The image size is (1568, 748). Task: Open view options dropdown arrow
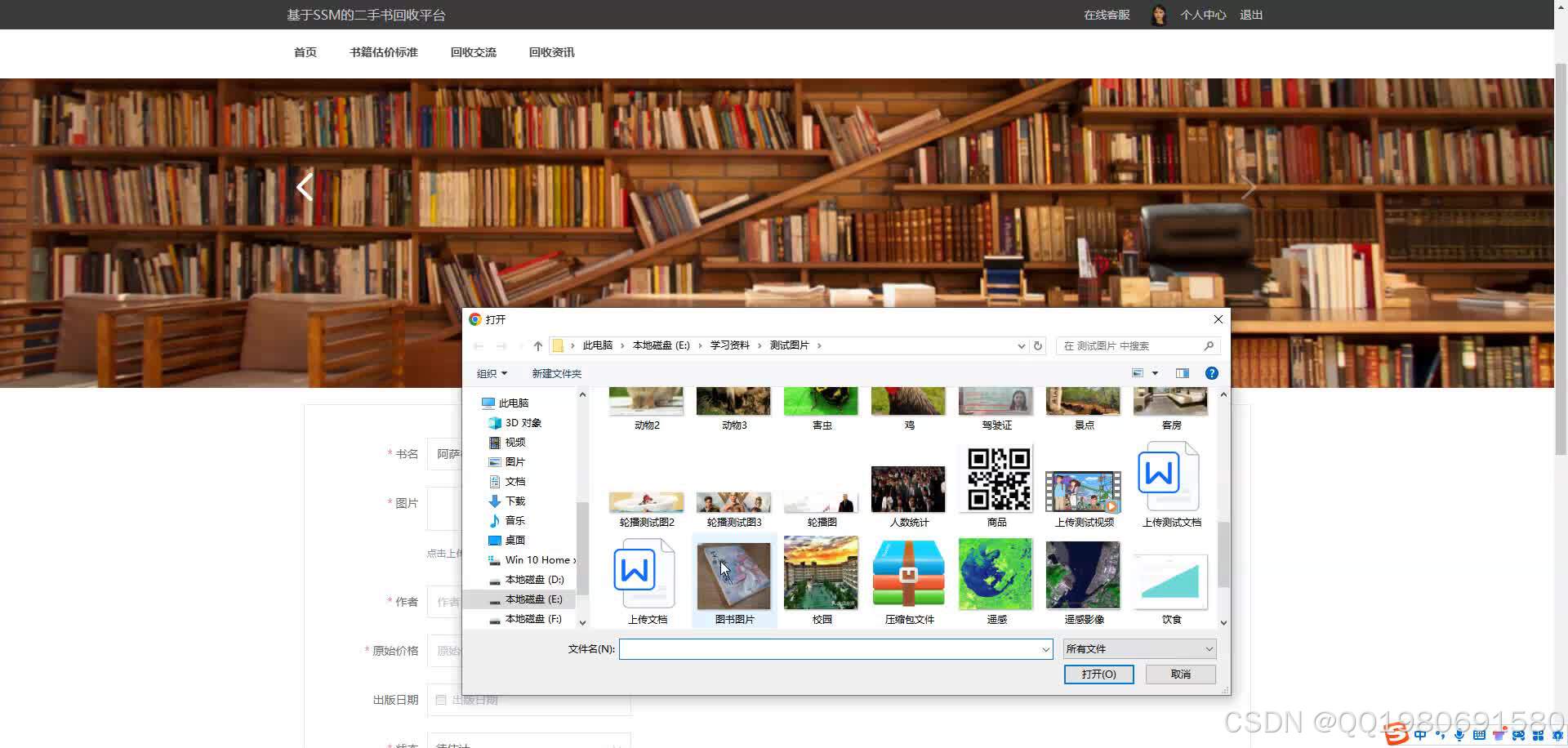[x=1155, y=373]
